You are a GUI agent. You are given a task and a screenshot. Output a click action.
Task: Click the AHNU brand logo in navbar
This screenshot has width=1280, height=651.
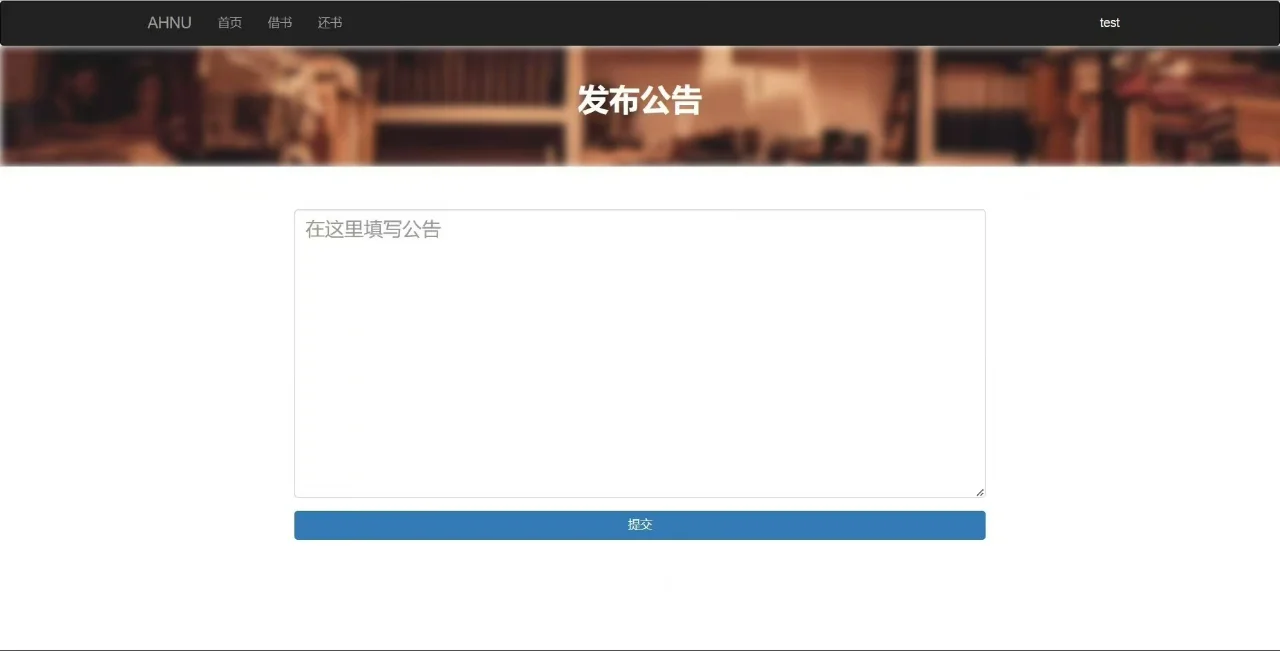click(169, 22)
